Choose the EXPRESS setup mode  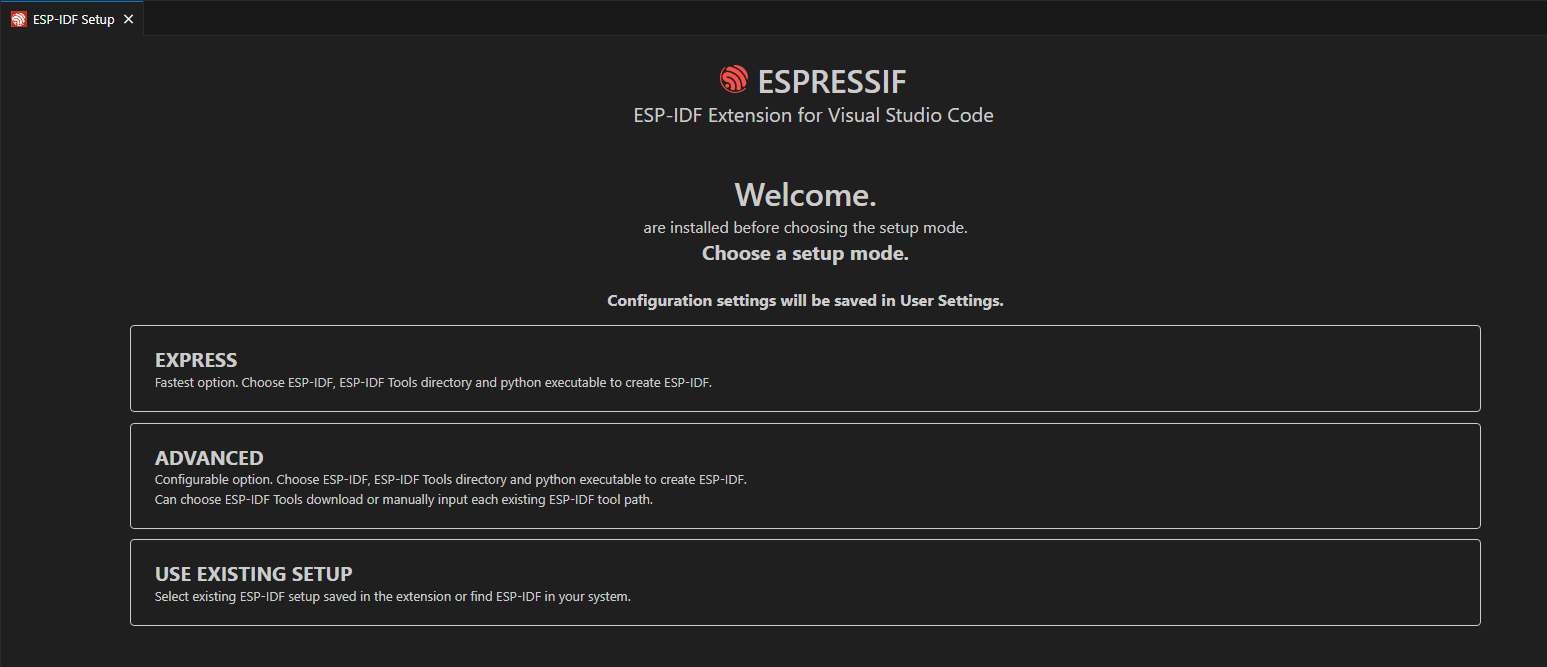click(x=805, y=368)
